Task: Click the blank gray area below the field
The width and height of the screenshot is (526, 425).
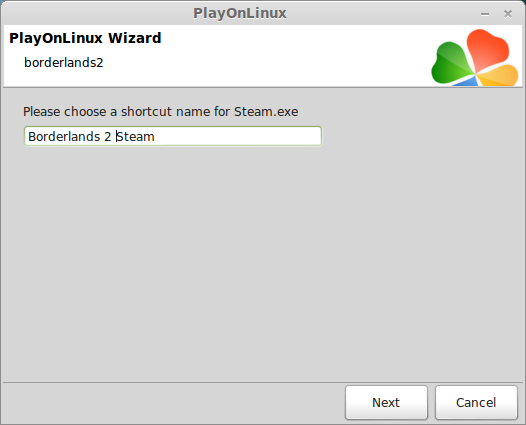Action: tap(263, 262)
